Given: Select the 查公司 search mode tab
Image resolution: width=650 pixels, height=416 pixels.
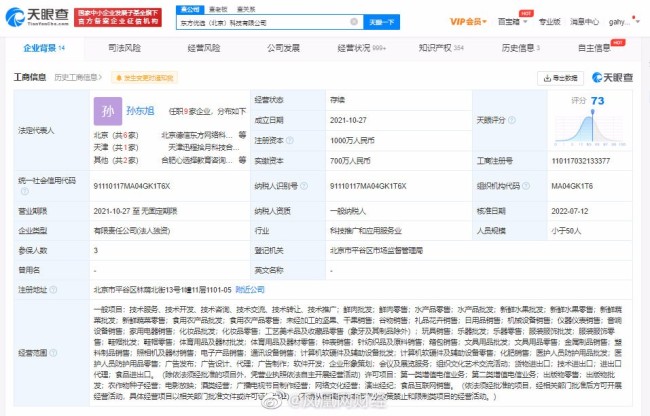Looking at the screenshot, I should tap(190, 9).
